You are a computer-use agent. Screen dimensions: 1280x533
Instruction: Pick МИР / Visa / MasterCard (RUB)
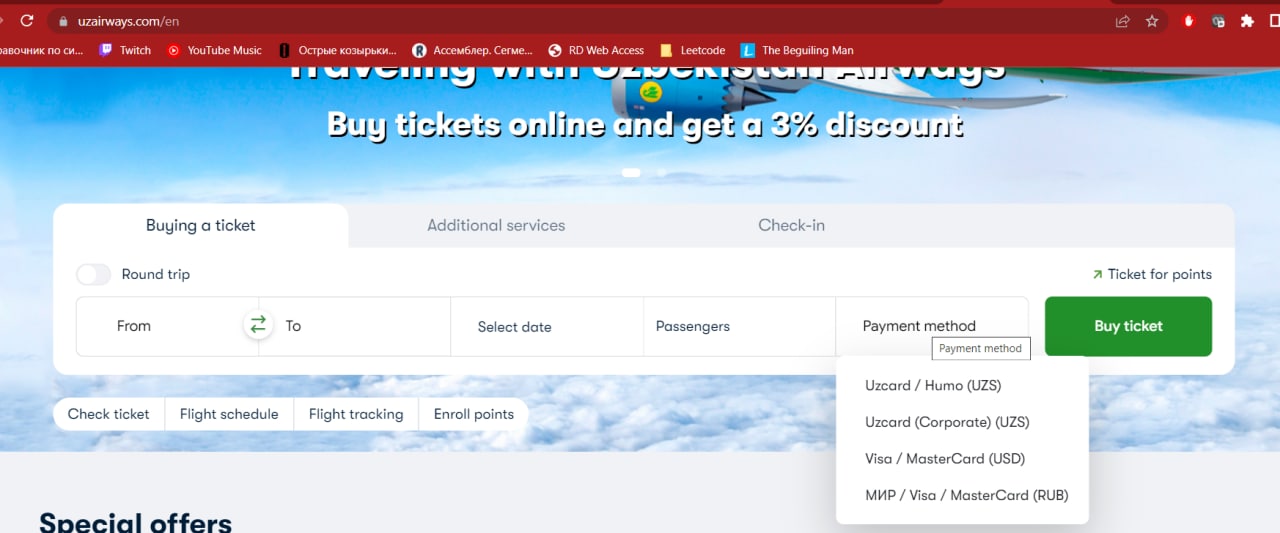coord(967,495)
